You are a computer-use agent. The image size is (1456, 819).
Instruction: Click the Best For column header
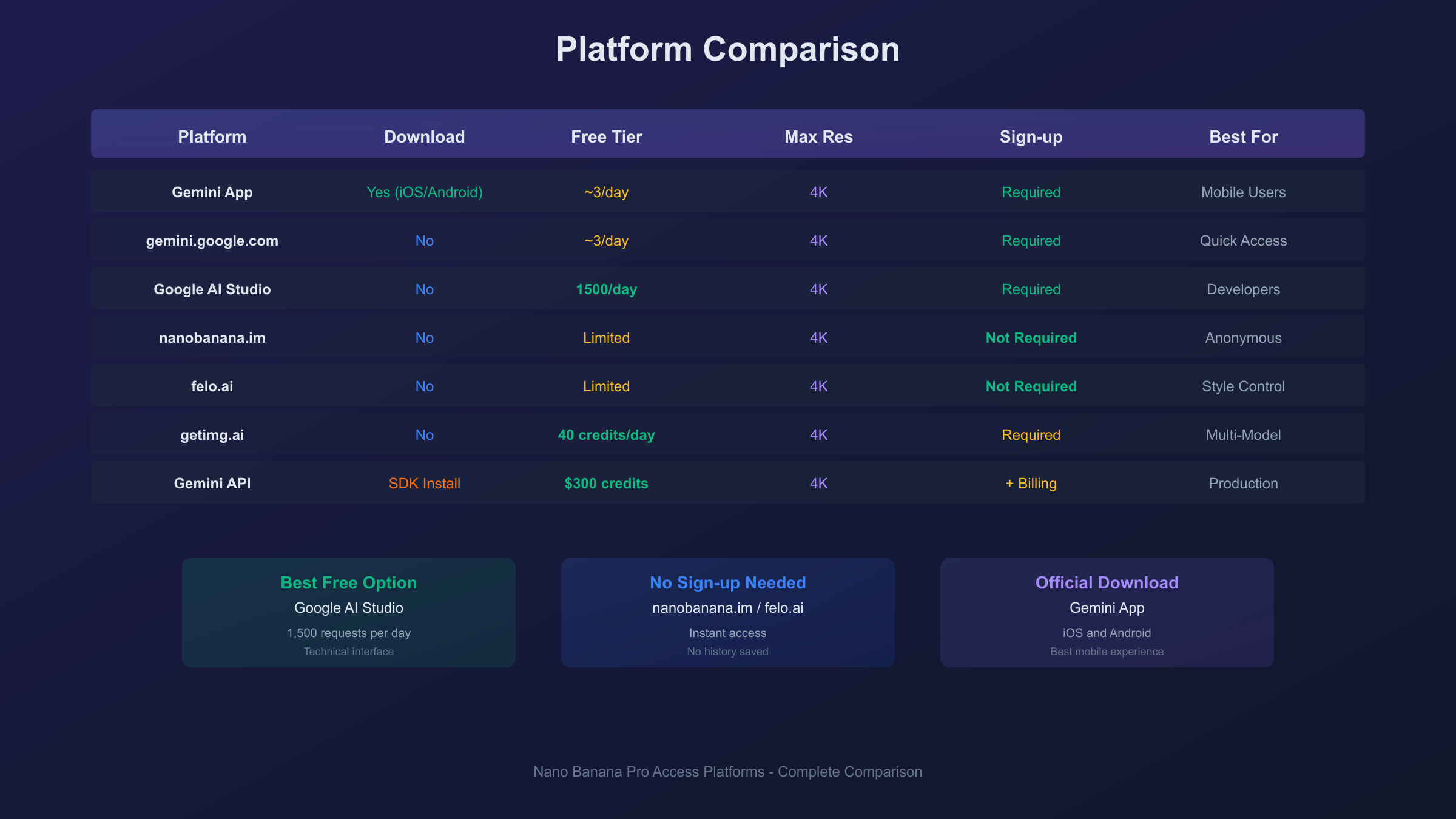[x=1243, y=137]
